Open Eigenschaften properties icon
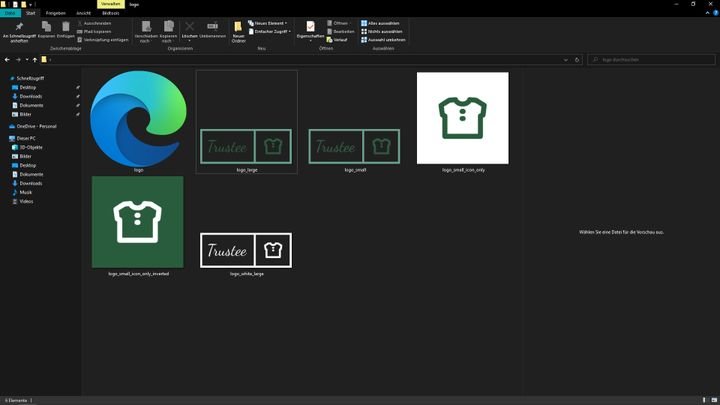The image size is (720, 405). [311, 27]
